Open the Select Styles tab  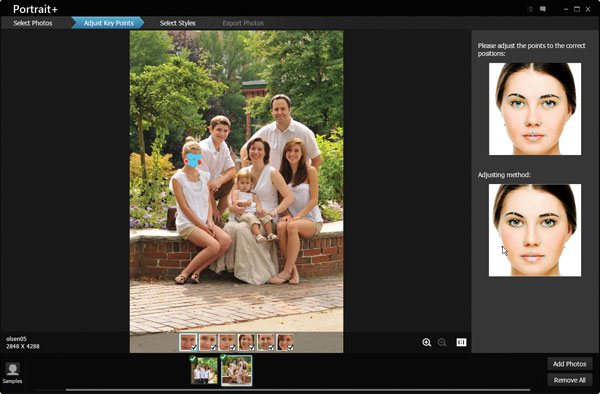[x=178, y=23]
